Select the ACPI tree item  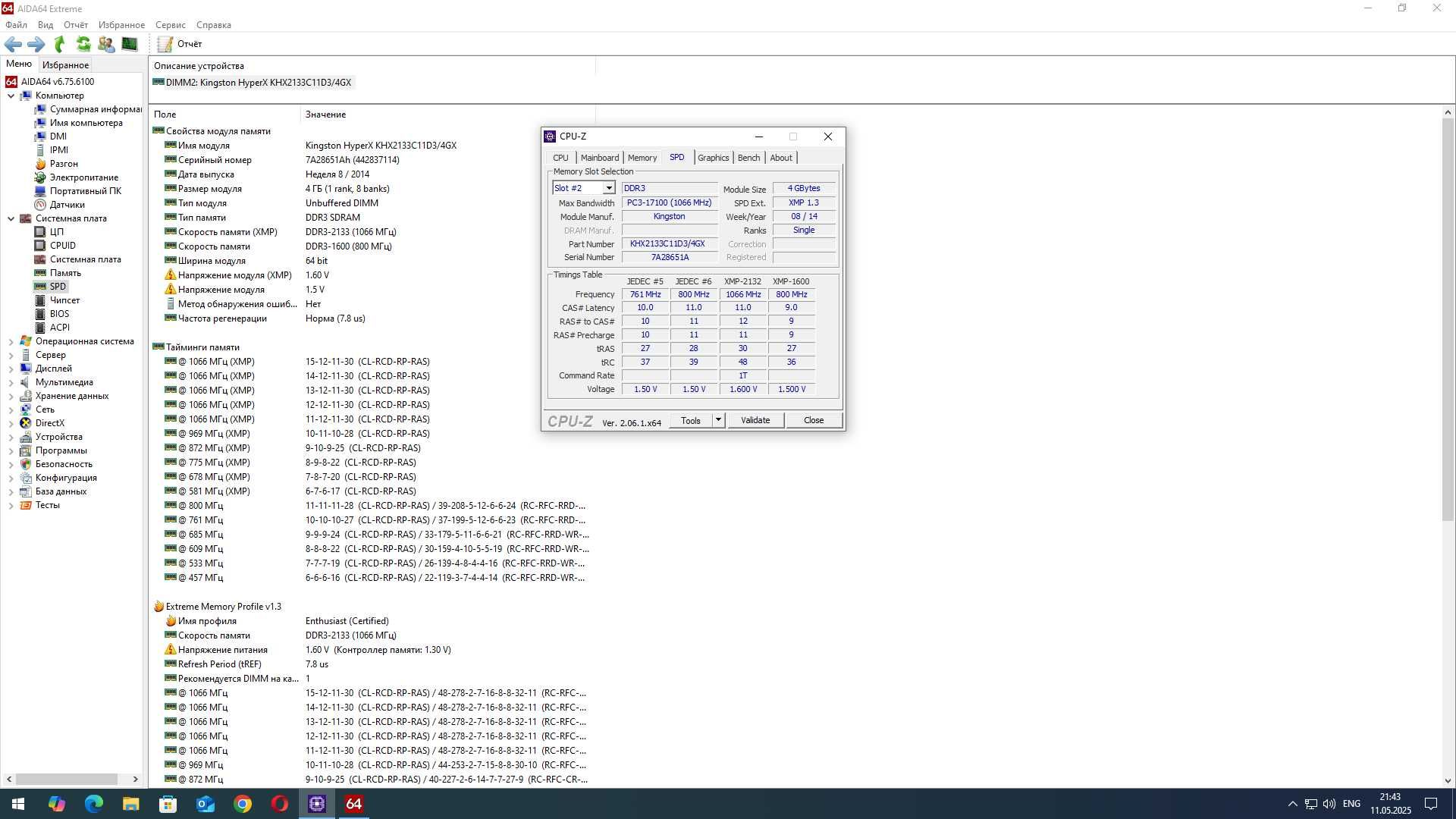click(59, 328)
